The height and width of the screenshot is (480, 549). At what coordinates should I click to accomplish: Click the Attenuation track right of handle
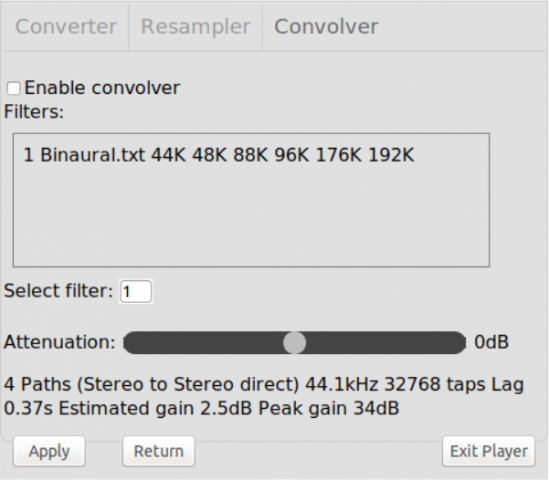[x=386, y=343]
